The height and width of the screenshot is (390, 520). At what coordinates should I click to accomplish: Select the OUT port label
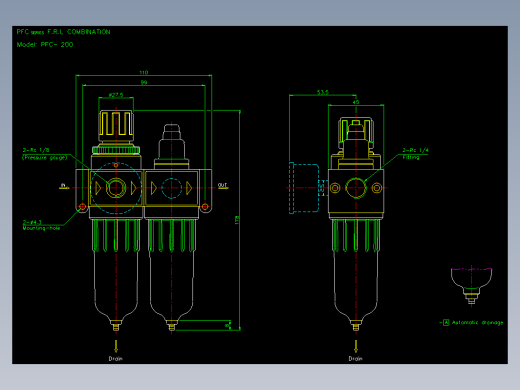coord(222,185)
